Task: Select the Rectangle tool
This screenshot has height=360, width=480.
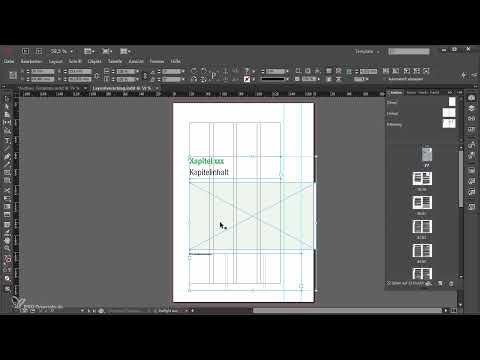Action: (7, 180)
